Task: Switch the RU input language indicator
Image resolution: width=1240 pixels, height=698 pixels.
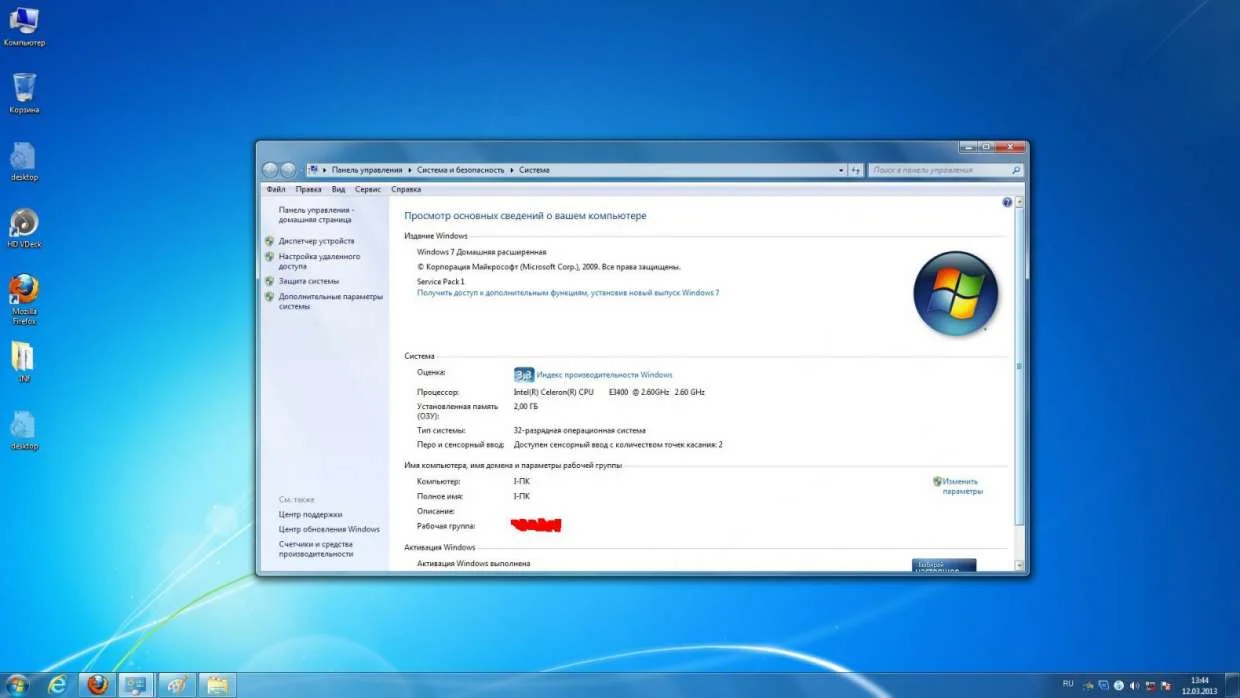Action: (1068, 684)
